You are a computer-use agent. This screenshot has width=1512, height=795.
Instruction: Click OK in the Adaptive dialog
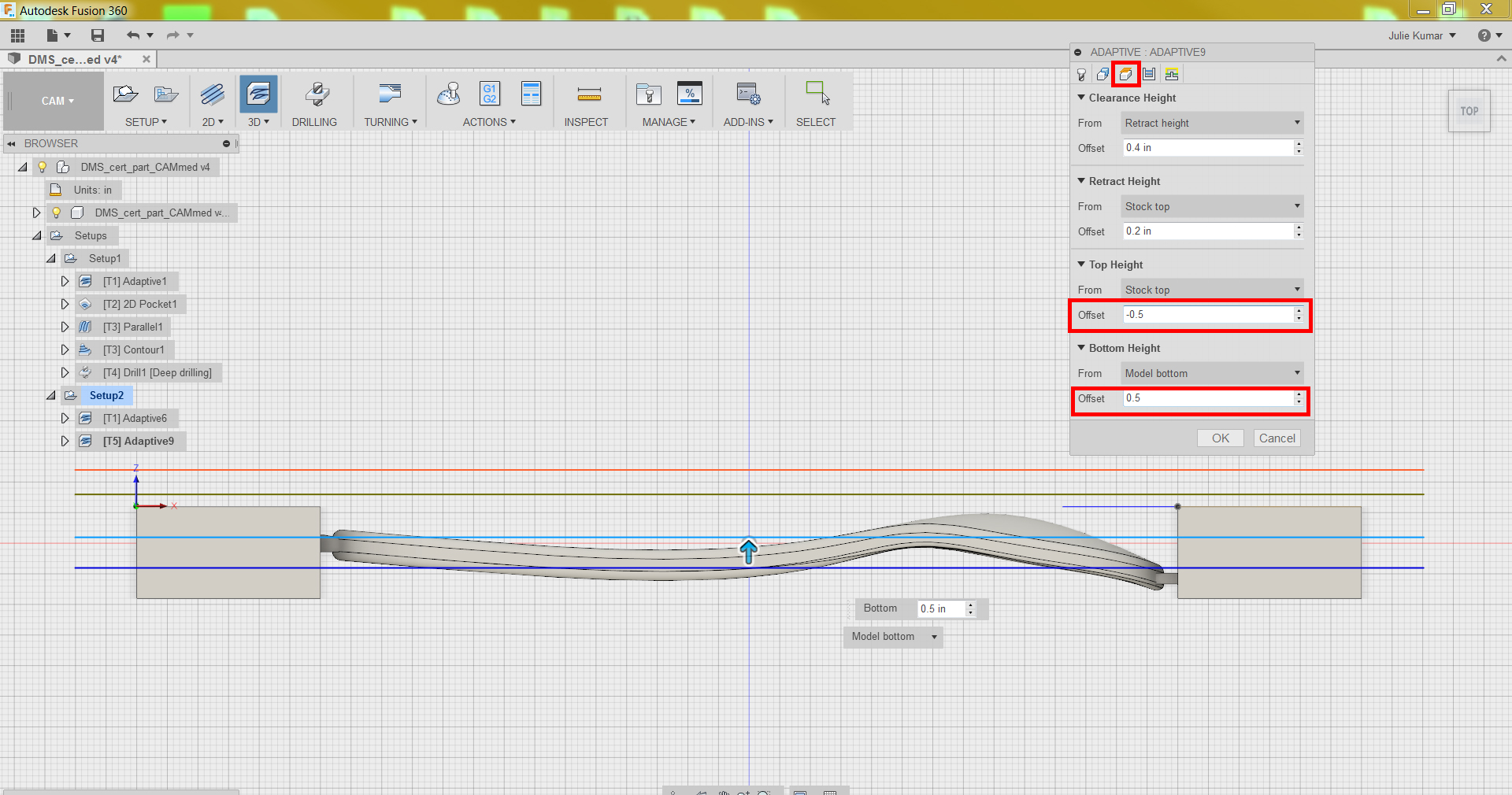pyautogui.click(x=1221, y=438)
